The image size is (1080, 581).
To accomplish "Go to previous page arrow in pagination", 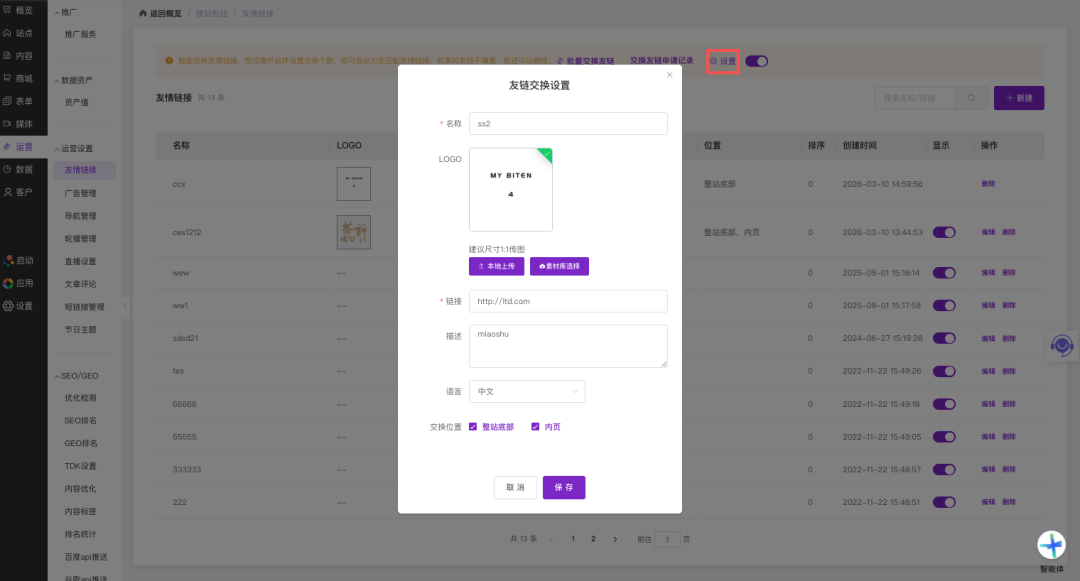I will (551, 539).
